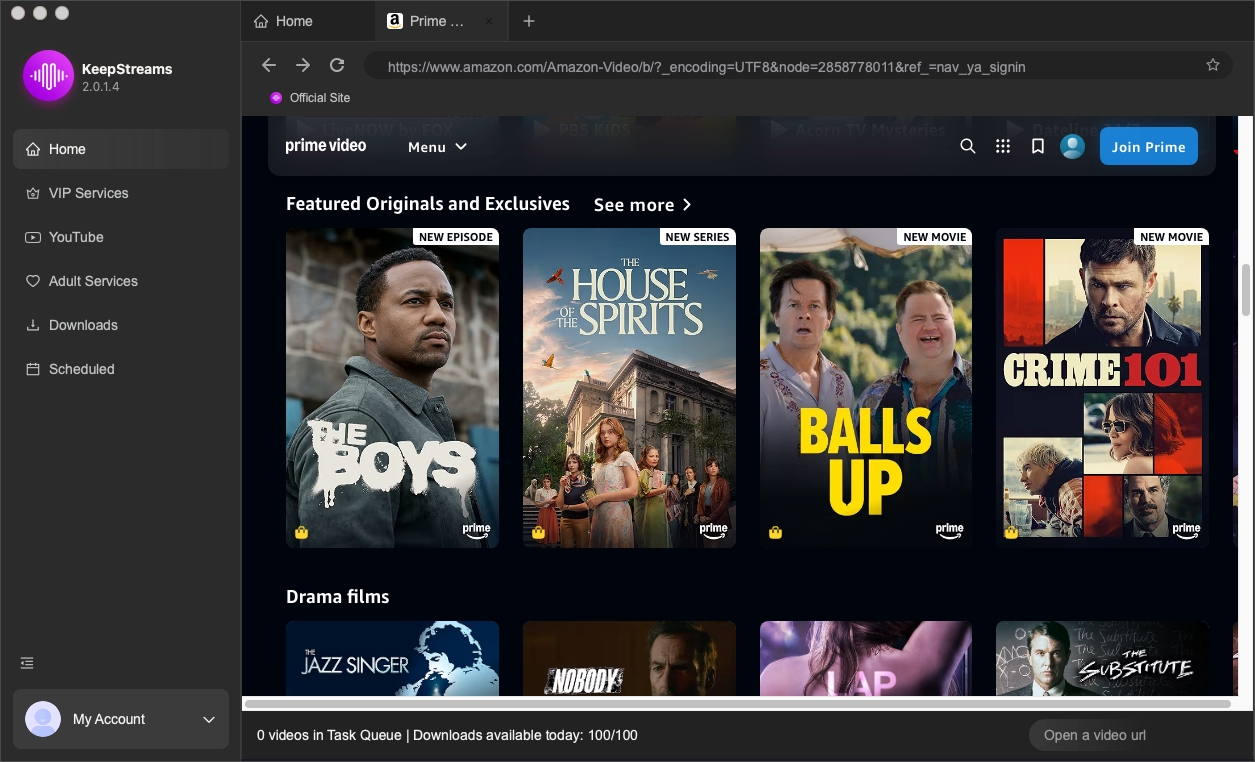1255x762 pixels.
Task: Expand the Prime Video Menu dropdown
Action: tap(437, 147)
